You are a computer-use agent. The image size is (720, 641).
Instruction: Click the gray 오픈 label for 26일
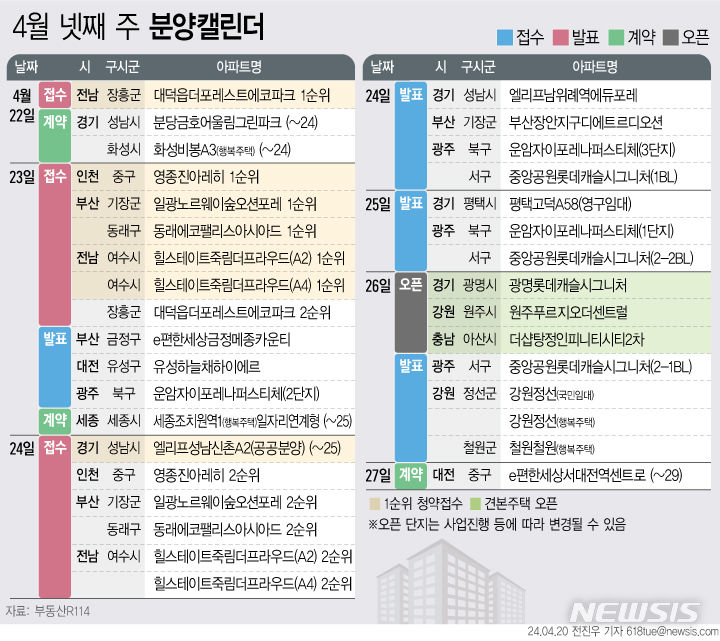[x=410, y=284]
